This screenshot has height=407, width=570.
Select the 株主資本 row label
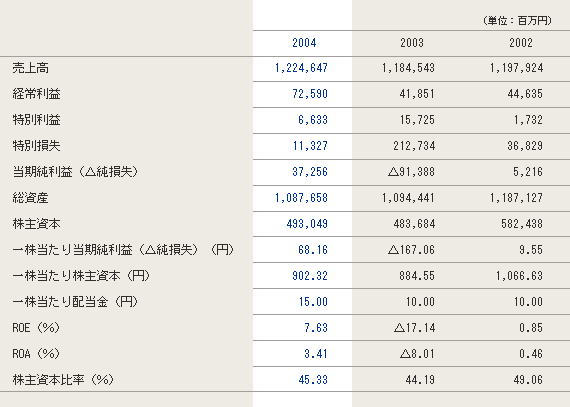[36, 224]
